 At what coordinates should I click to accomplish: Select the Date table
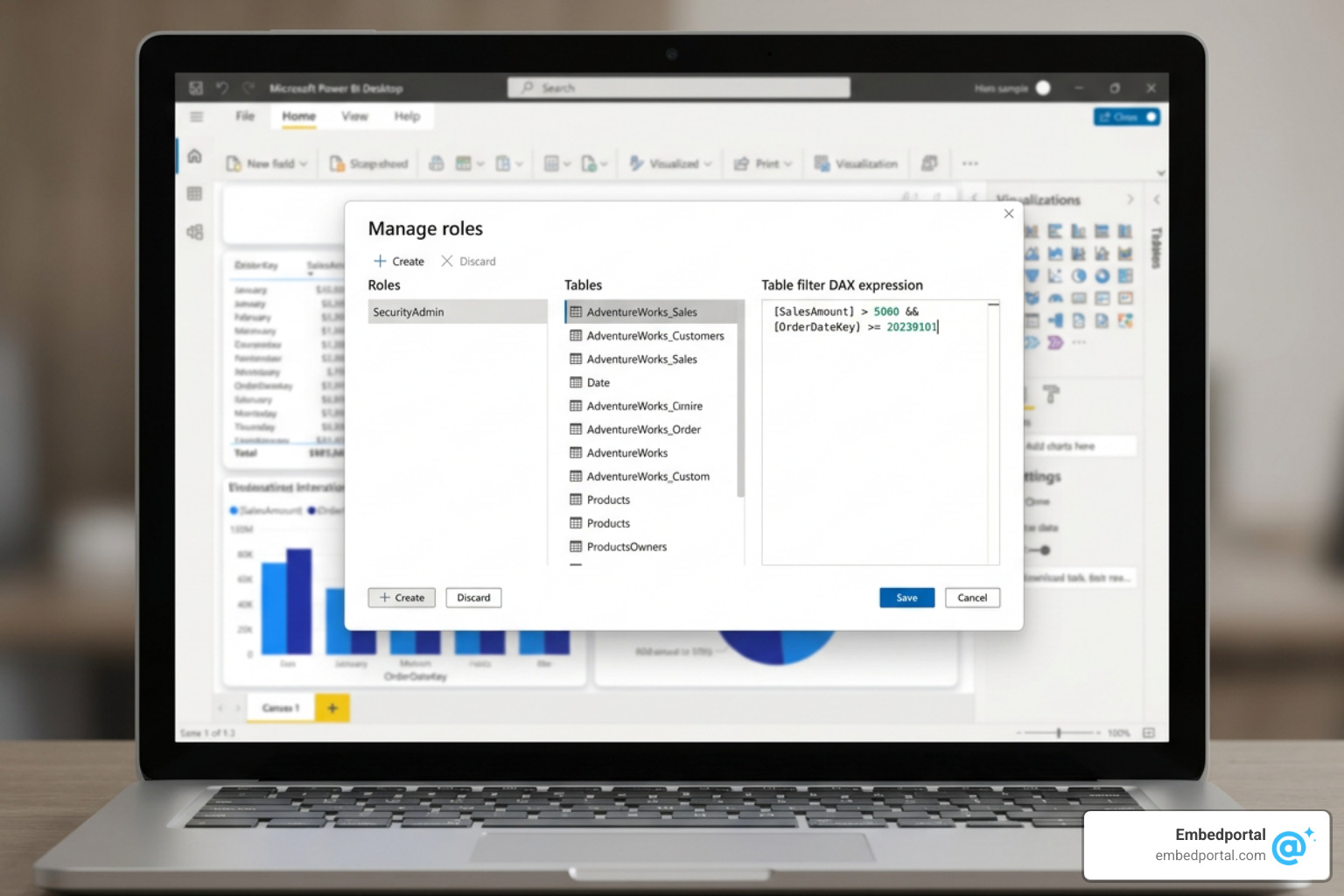(652, 382)
